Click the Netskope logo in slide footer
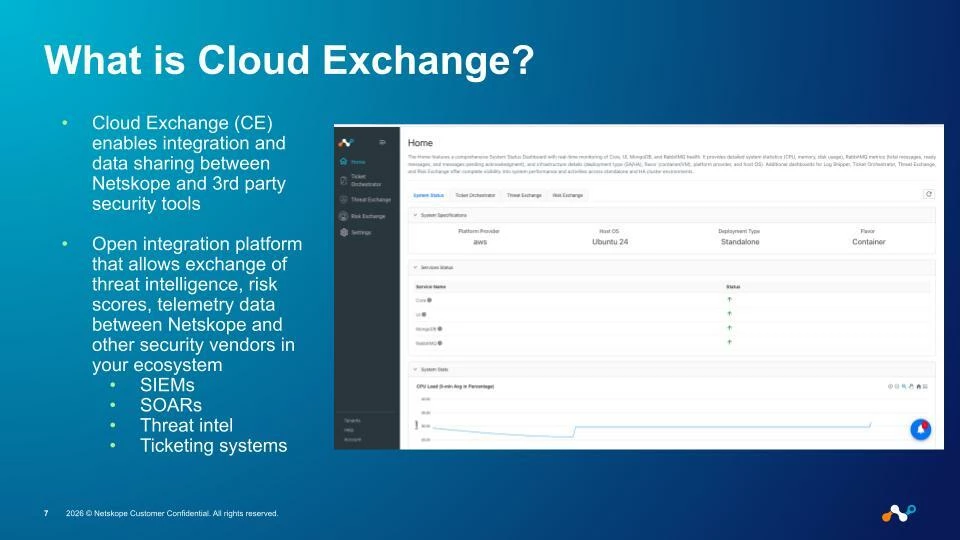 898,513
